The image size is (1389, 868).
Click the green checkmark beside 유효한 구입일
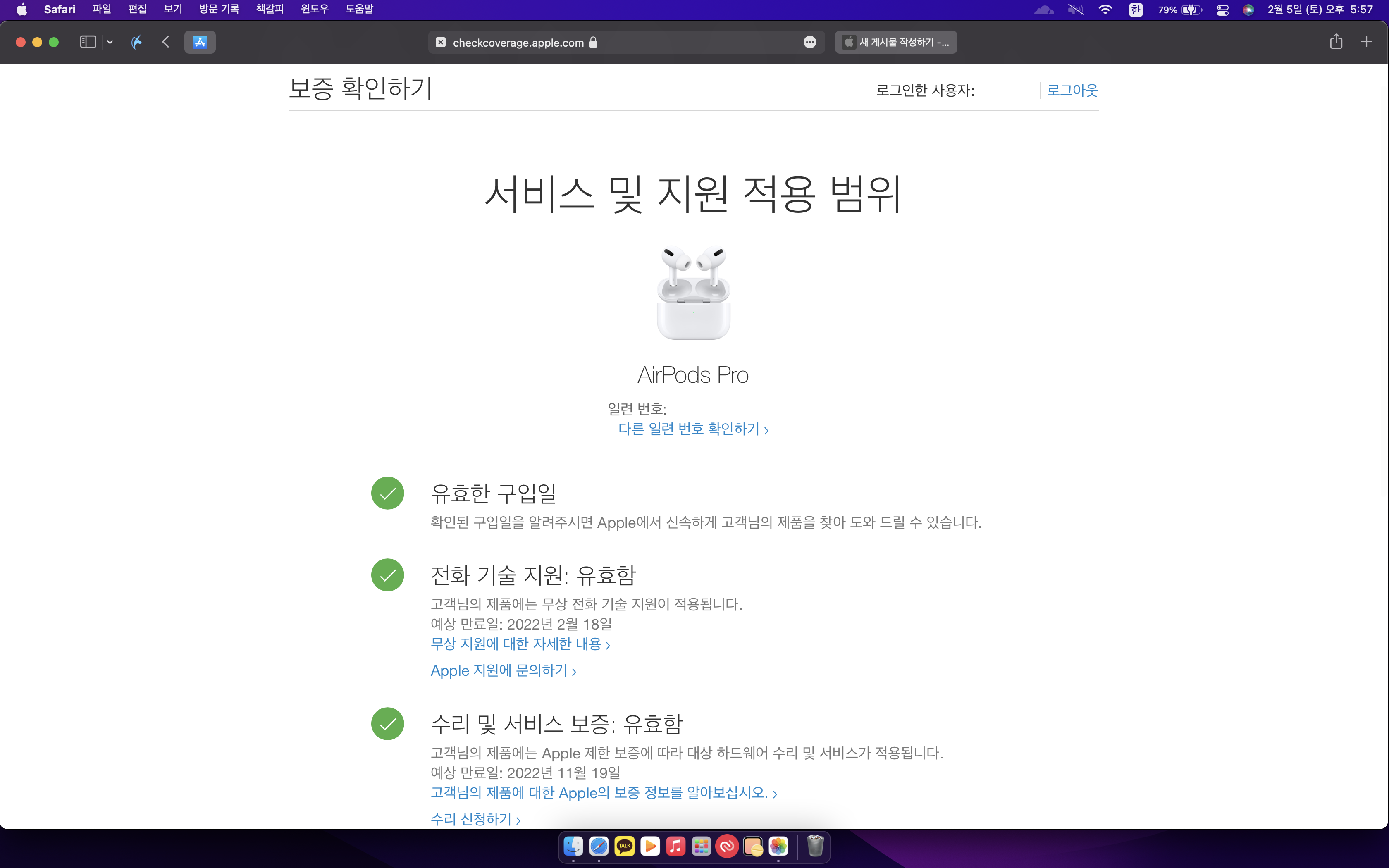(x=387, y=493)
